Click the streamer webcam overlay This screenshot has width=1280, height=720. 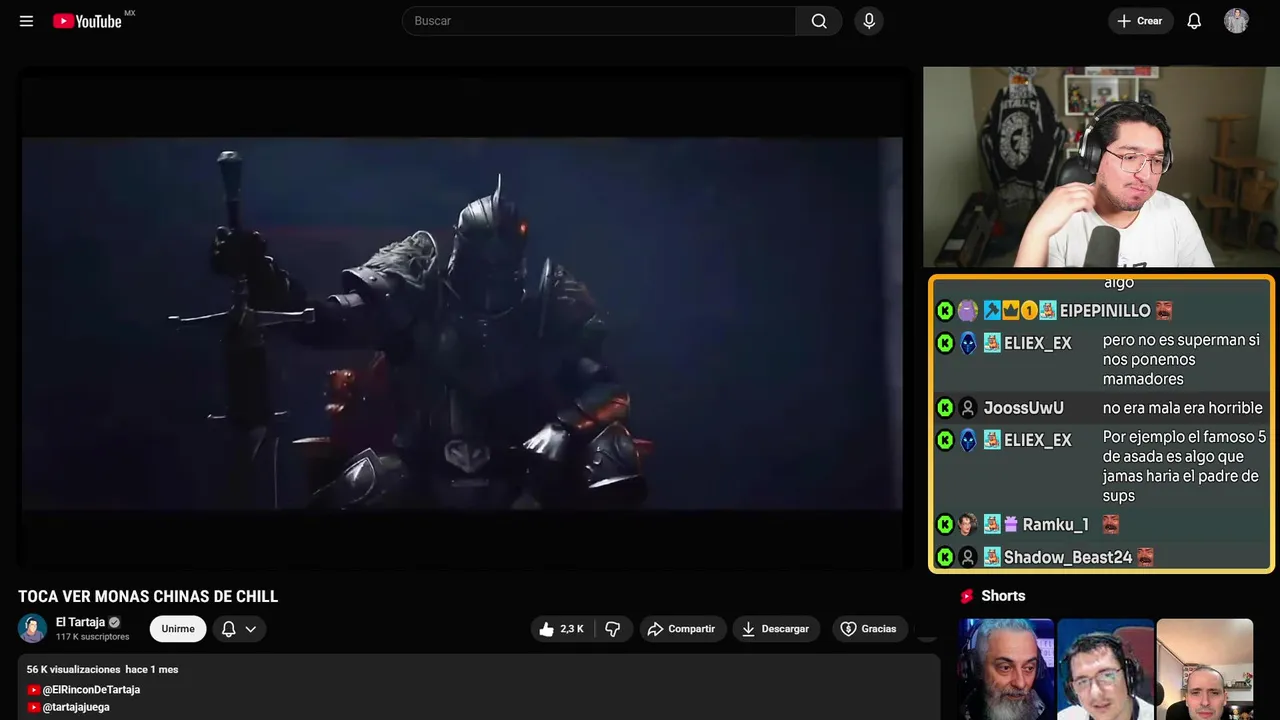point(1101,167)
